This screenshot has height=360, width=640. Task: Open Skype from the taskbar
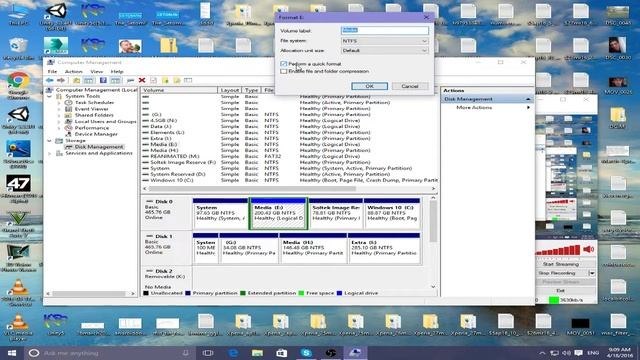coord(306,353)
